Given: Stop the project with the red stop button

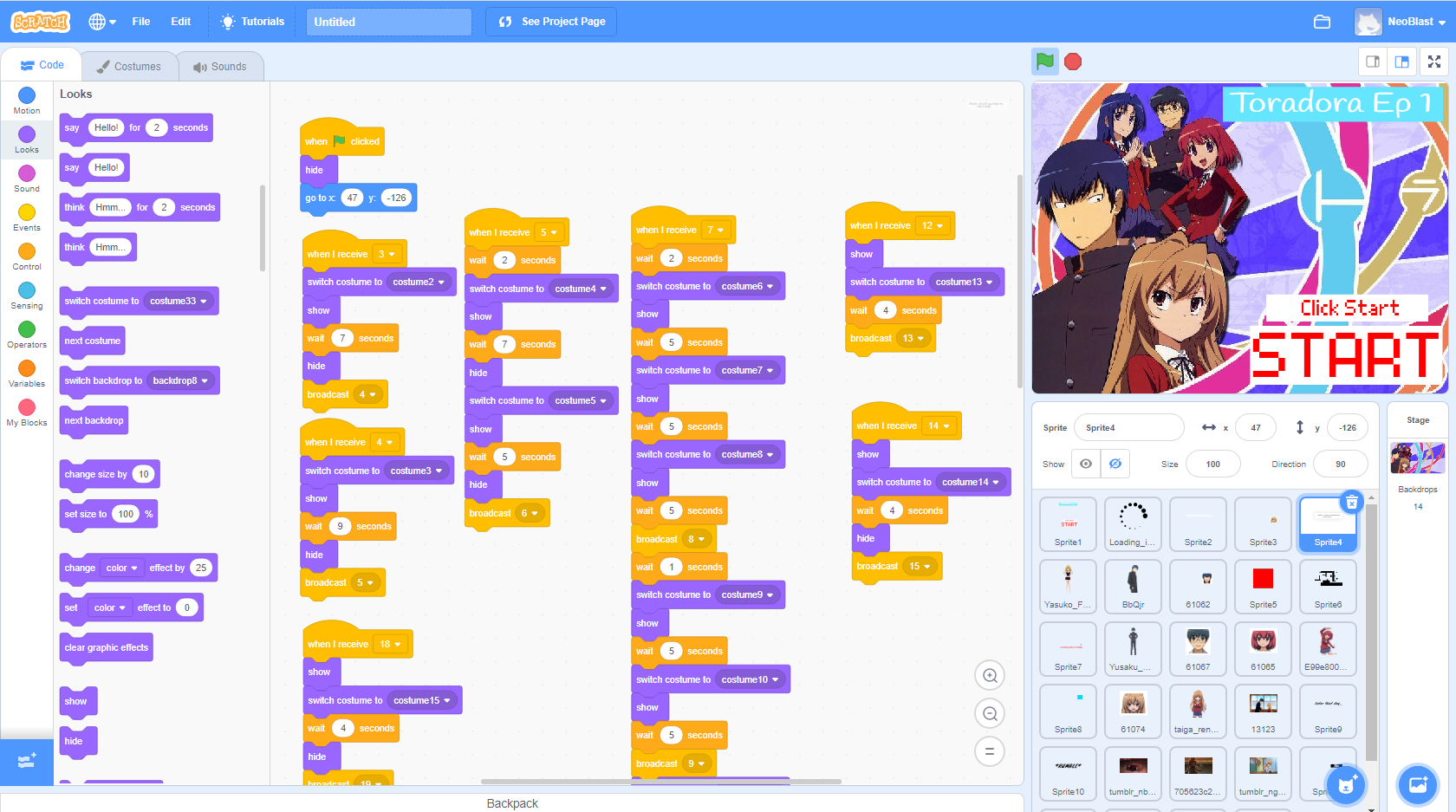Looking at the screenshot, I should tap(1073, 62).
